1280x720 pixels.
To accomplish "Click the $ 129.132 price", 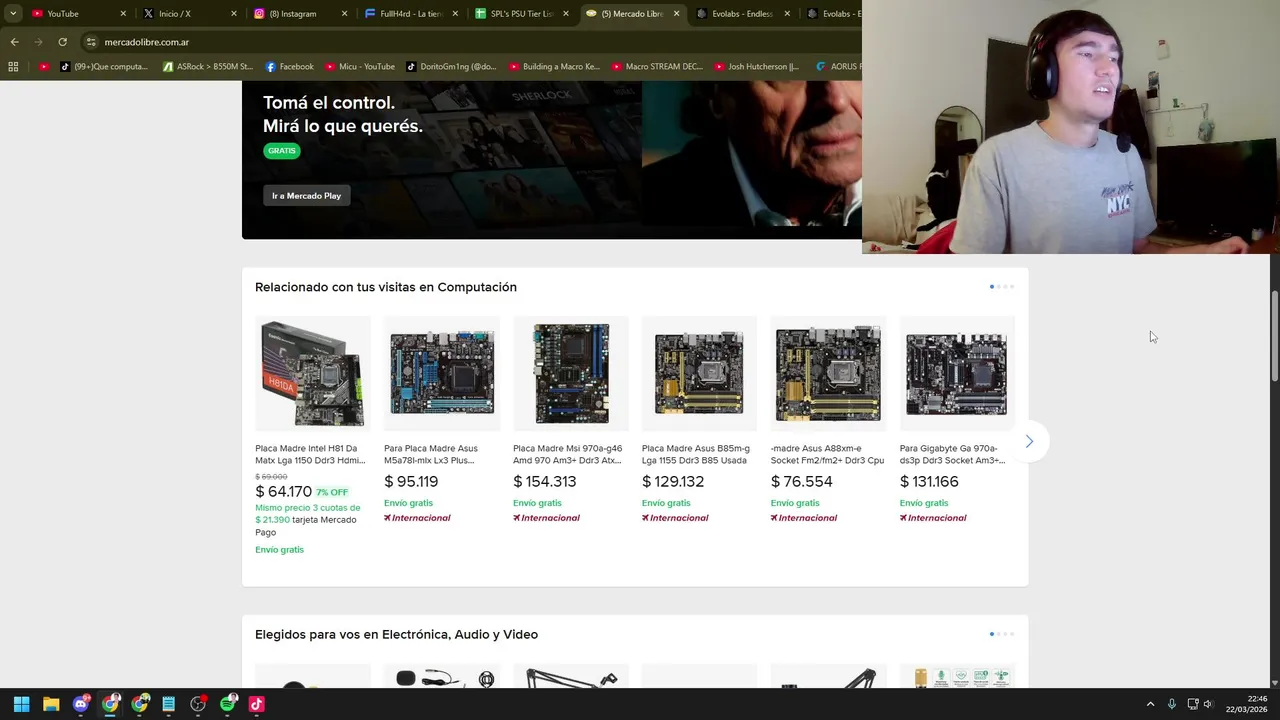I will click(x=673, y=482).
